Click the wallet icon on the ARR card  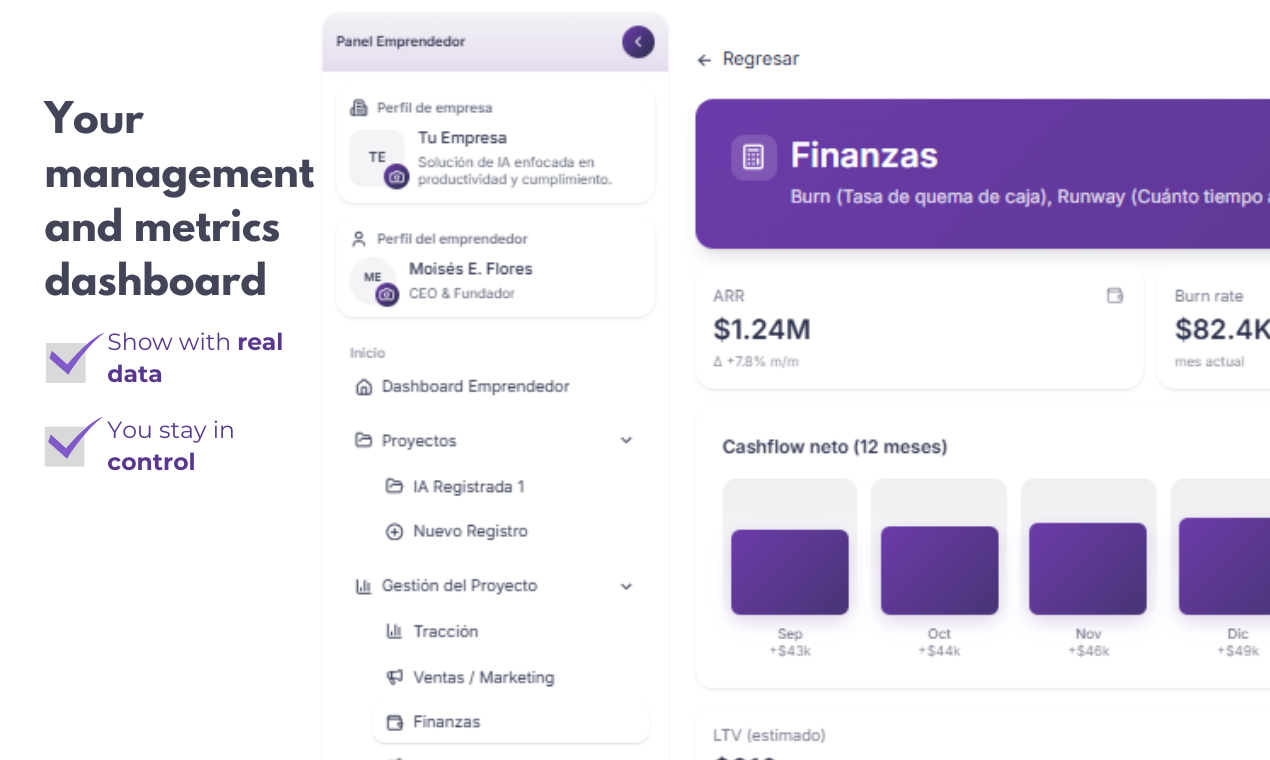tap(1115, 296)
